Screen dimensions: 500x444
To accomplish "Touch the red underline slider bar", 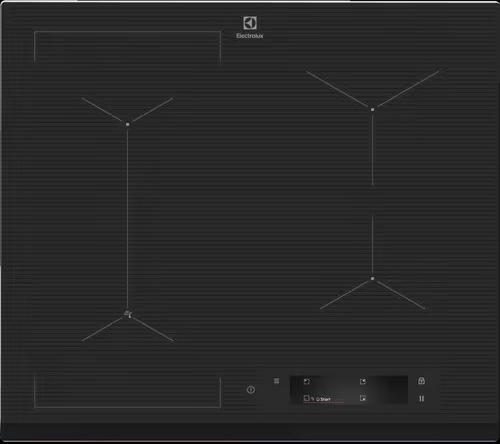I will click(x=323, y=403).
